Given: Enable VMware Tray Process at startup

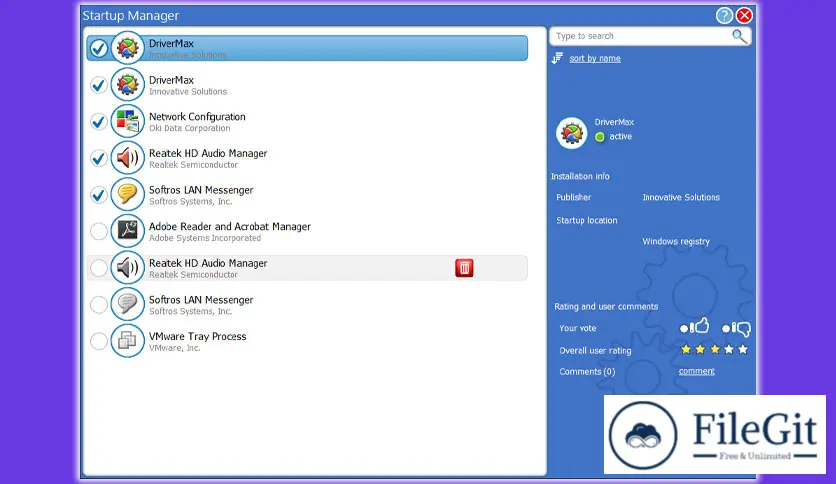Looking at the screenshot, I should (x=99, y=341).
